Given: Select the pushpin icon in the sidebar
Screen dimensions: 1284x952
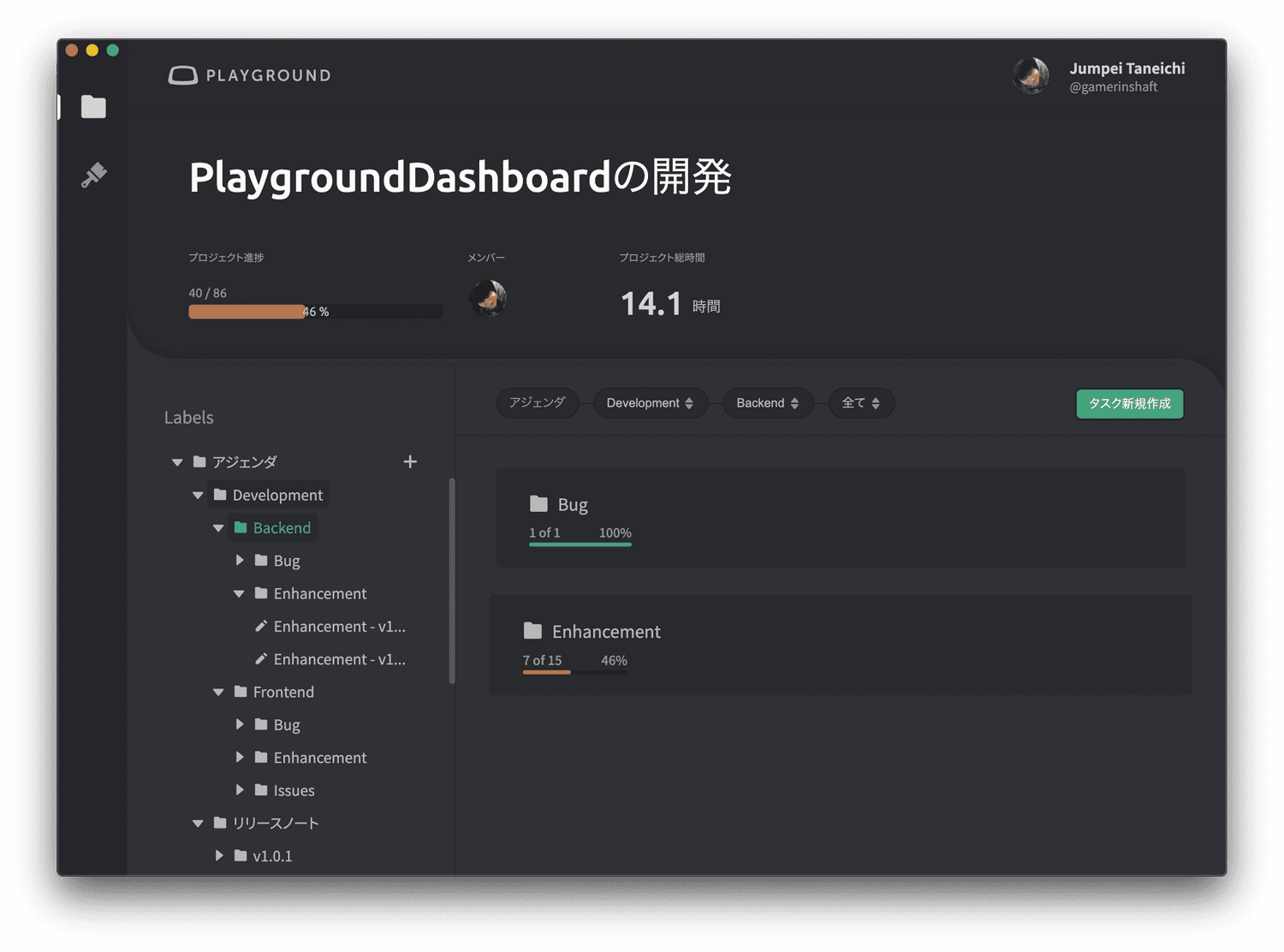Looking at the screenshot, I should point(93,175).
